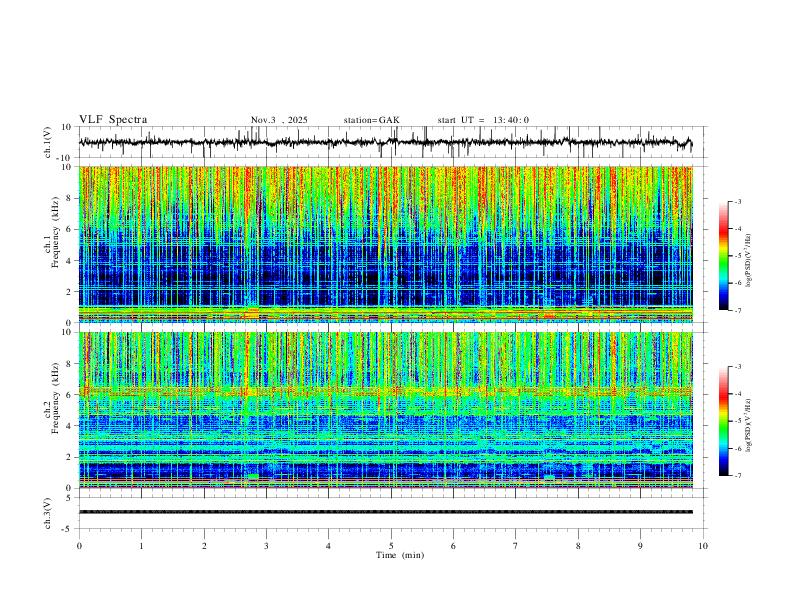Screen dimensions: 792x612
Task: Click time axis tick label "3"
Action: pos(266,546)
